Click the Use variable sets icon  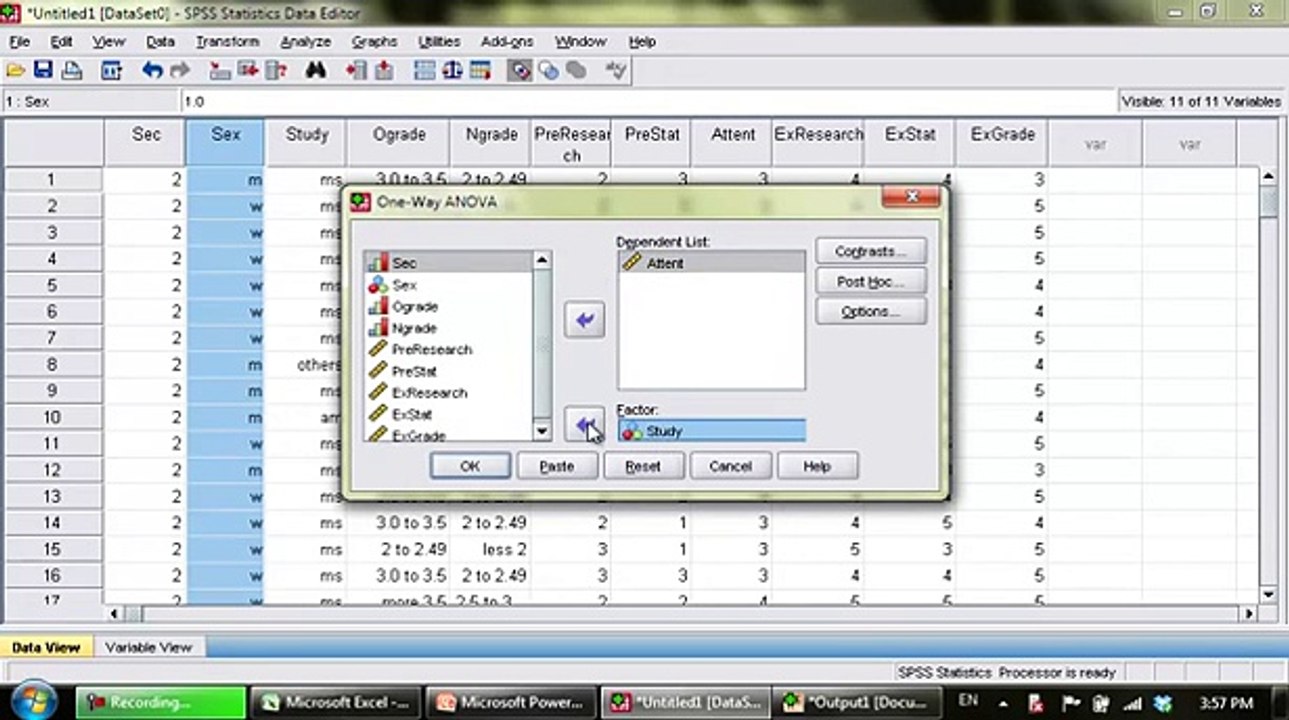coord(548,70)
